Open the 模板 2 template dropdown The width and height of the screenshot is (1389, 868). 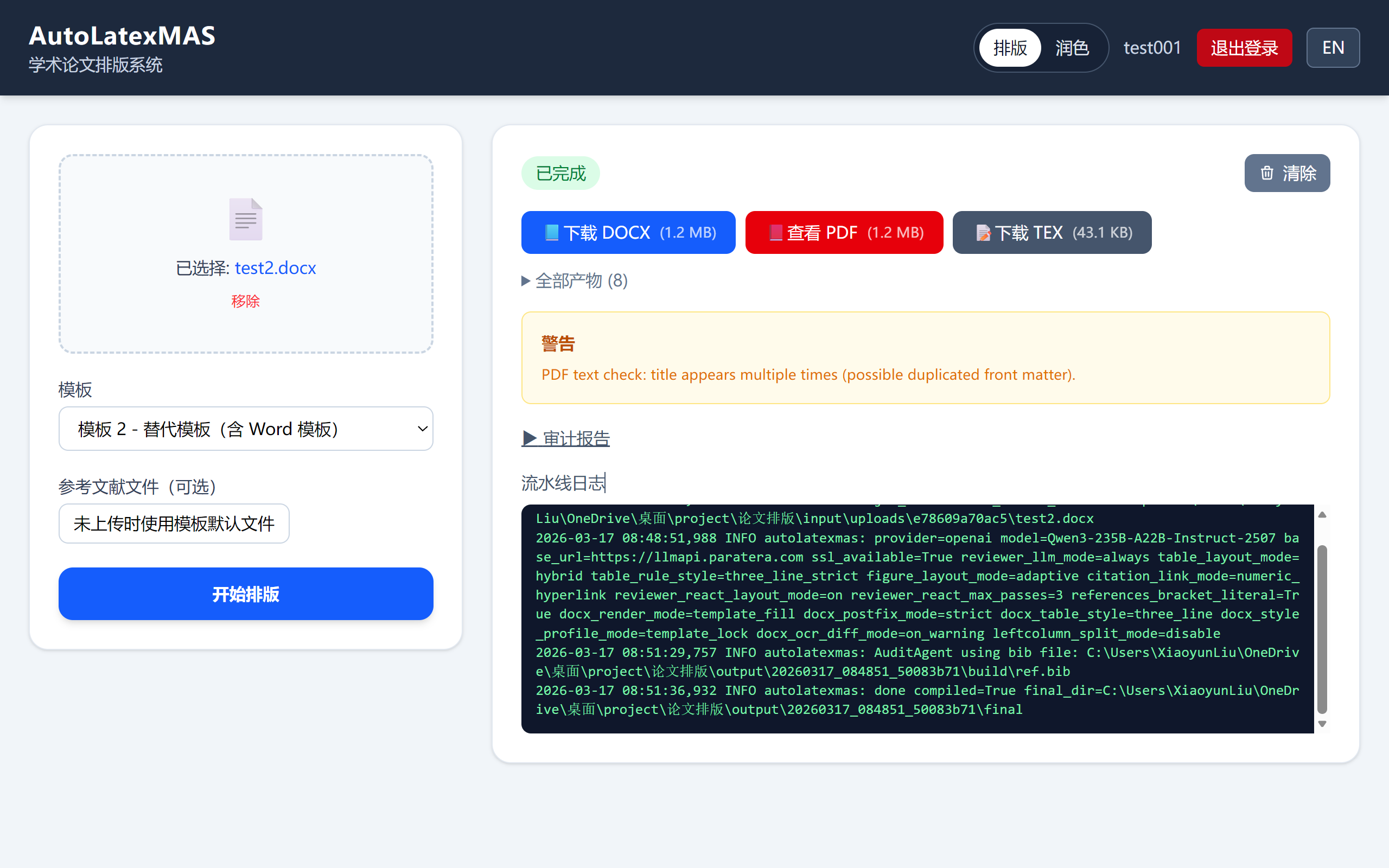pyautogui.click(x=246, y=429)
